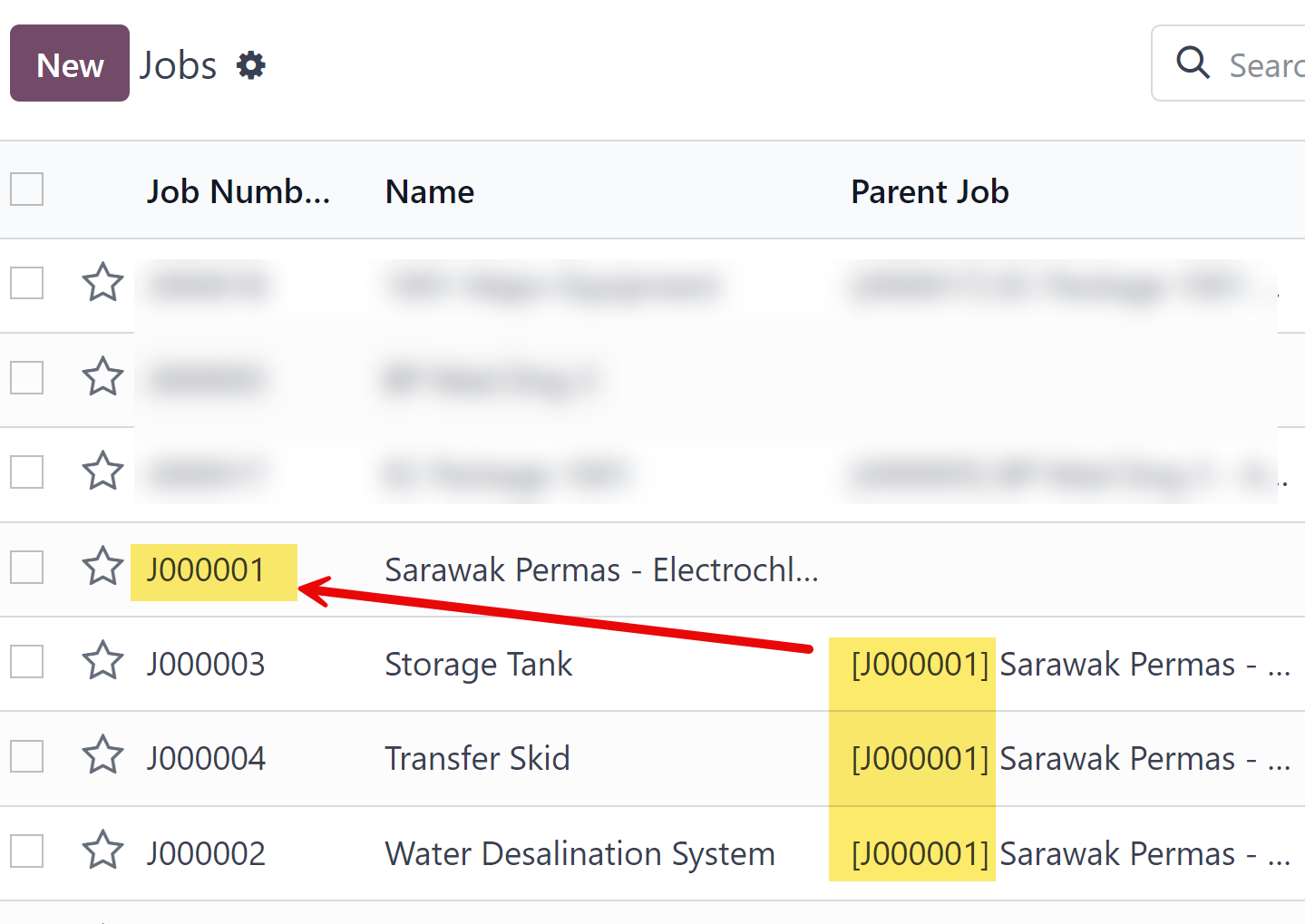Screen dimensions: 1305x924
Task: Favorite the J000004 Transfer Skid job
Action: tap(102, 755)
